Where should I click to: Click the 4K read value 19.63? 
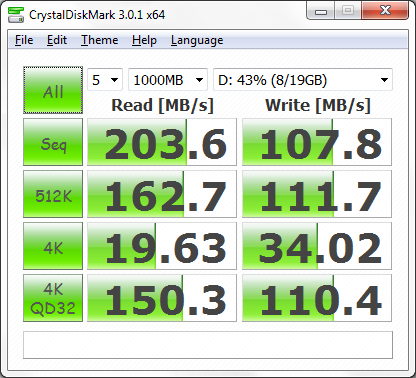[162, 246]
